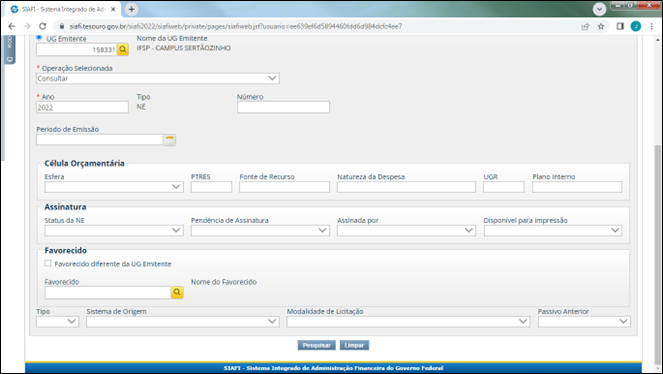Focus the Natureza da Despesa field

coord(406,187)
